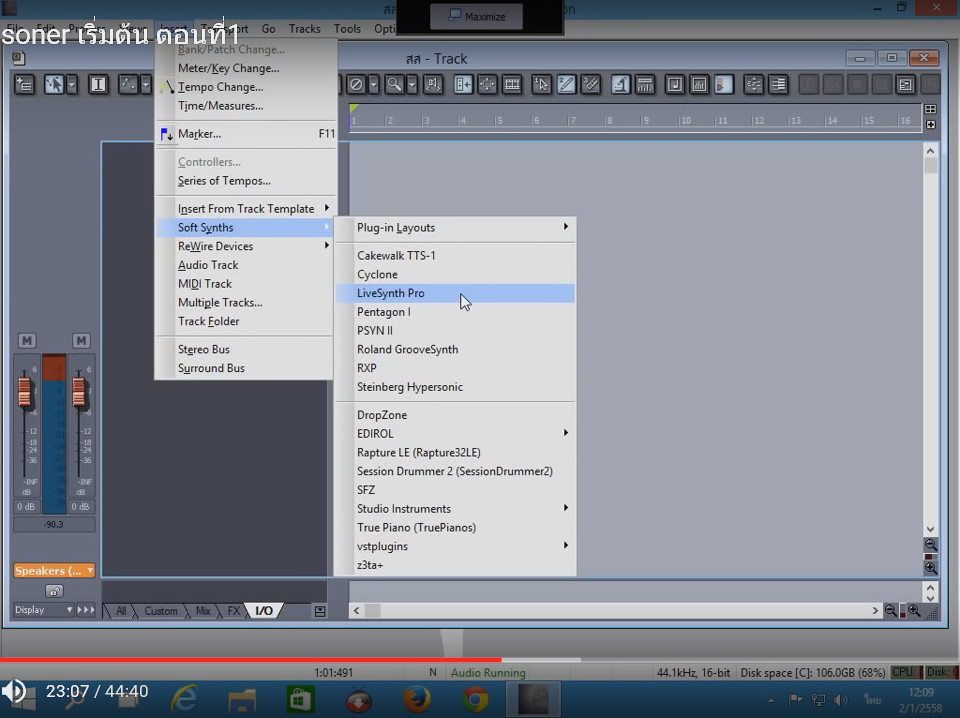Viewport: 960px width, 718px height.
Task: Click the Maximize button at top
Action: click(476, 17)
